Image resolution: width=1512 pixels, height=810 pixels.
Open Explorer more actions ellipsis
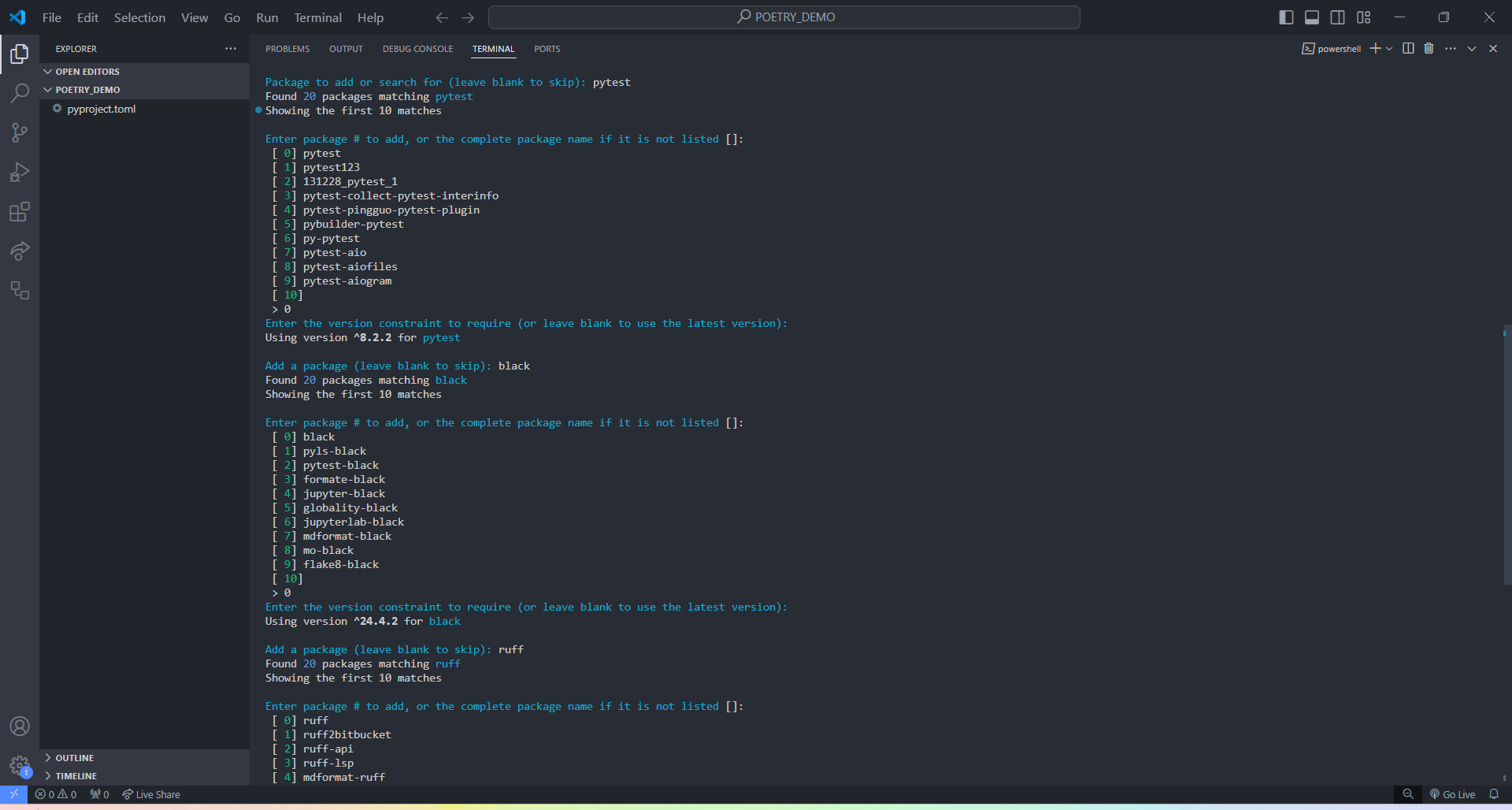[x=231, y=49]
